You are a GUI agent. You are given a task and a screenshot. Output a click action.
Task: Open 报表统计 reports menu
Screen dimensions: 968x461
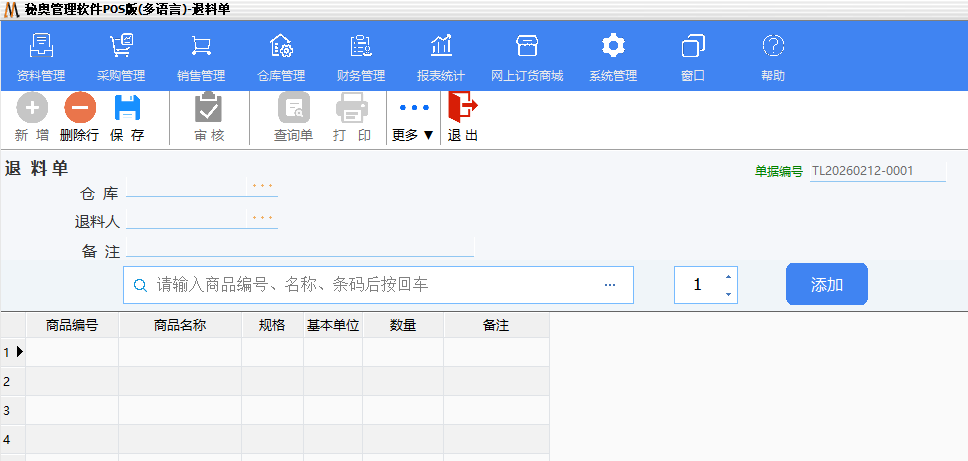point(441,58)
